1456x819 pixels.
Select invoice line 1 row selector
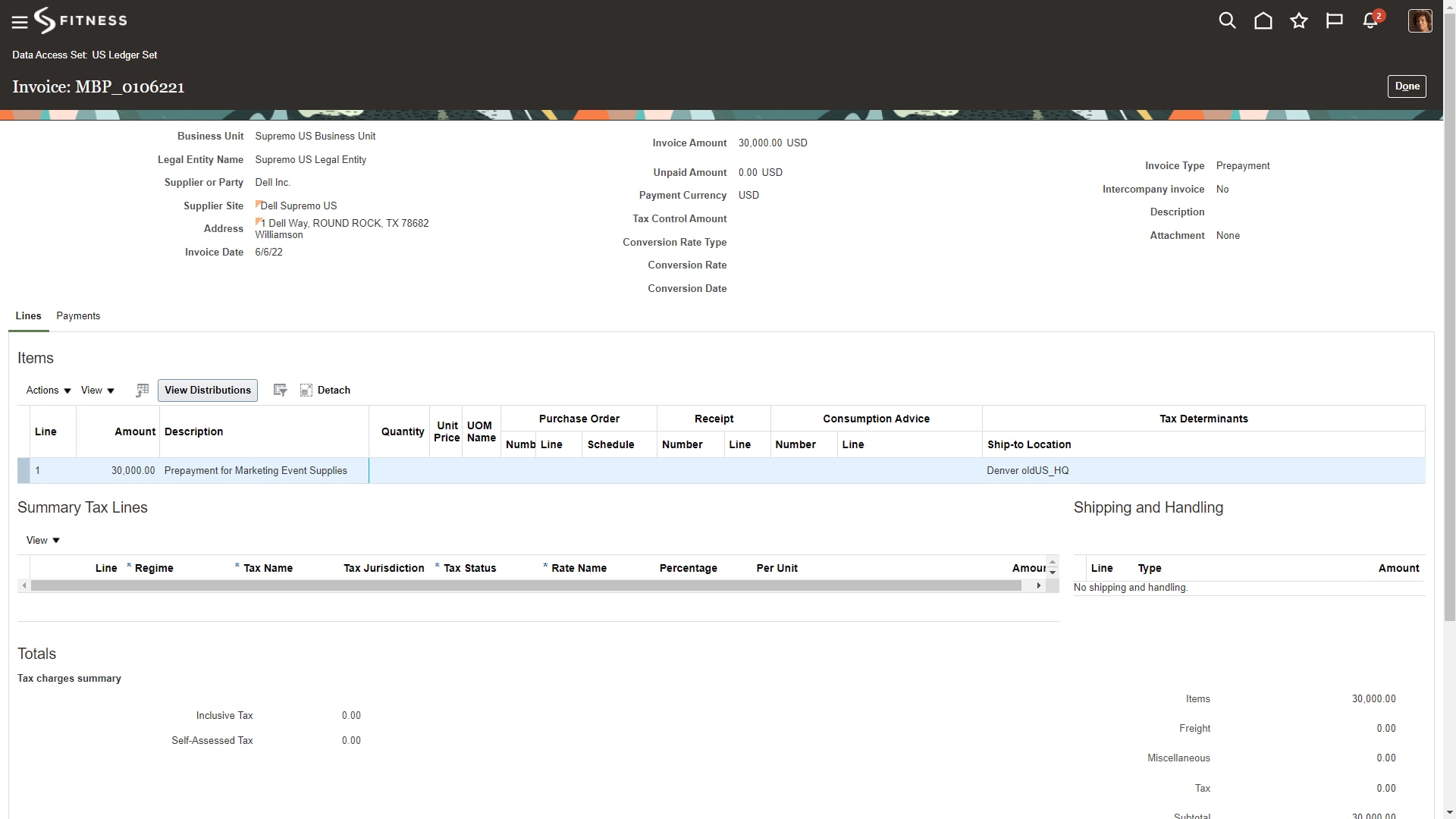(x=24, y=471)
